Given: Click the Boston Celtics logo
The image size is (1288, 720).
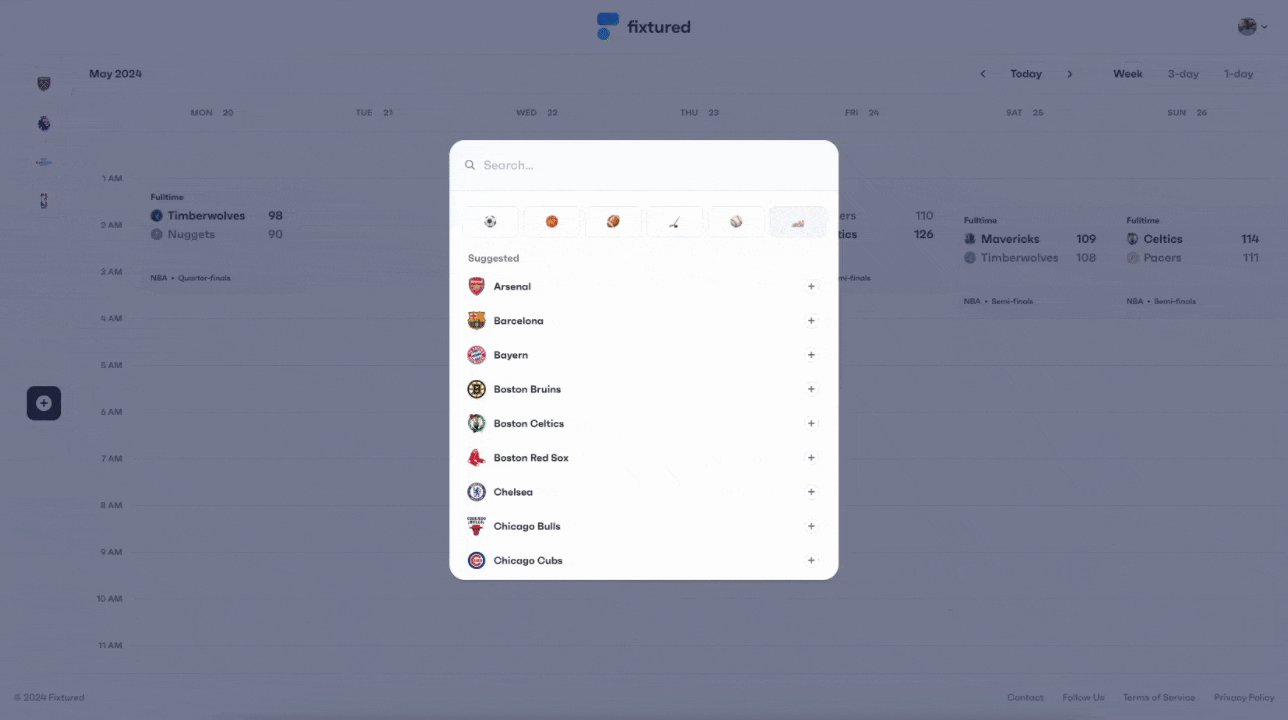Looking at the screenshot, I should coord(477,423).
